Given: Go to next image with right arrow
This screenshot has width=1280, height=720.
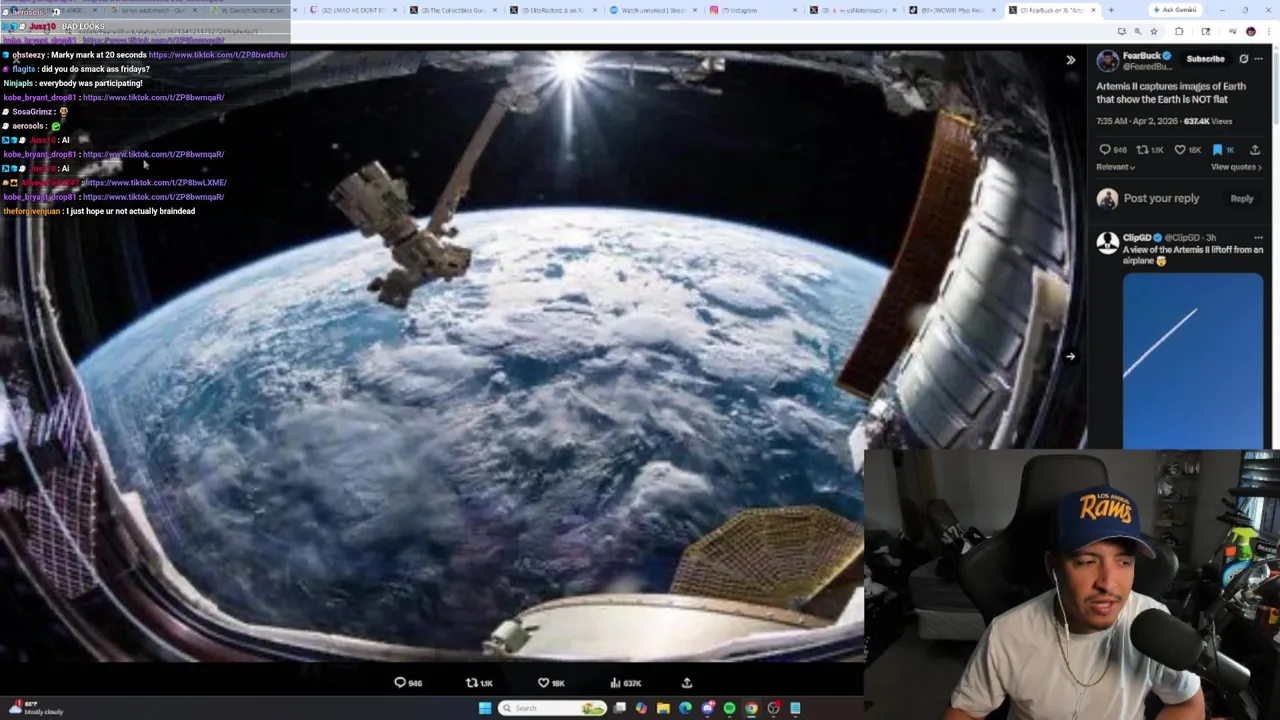Looking at the screenshot, I should 1070,356.
